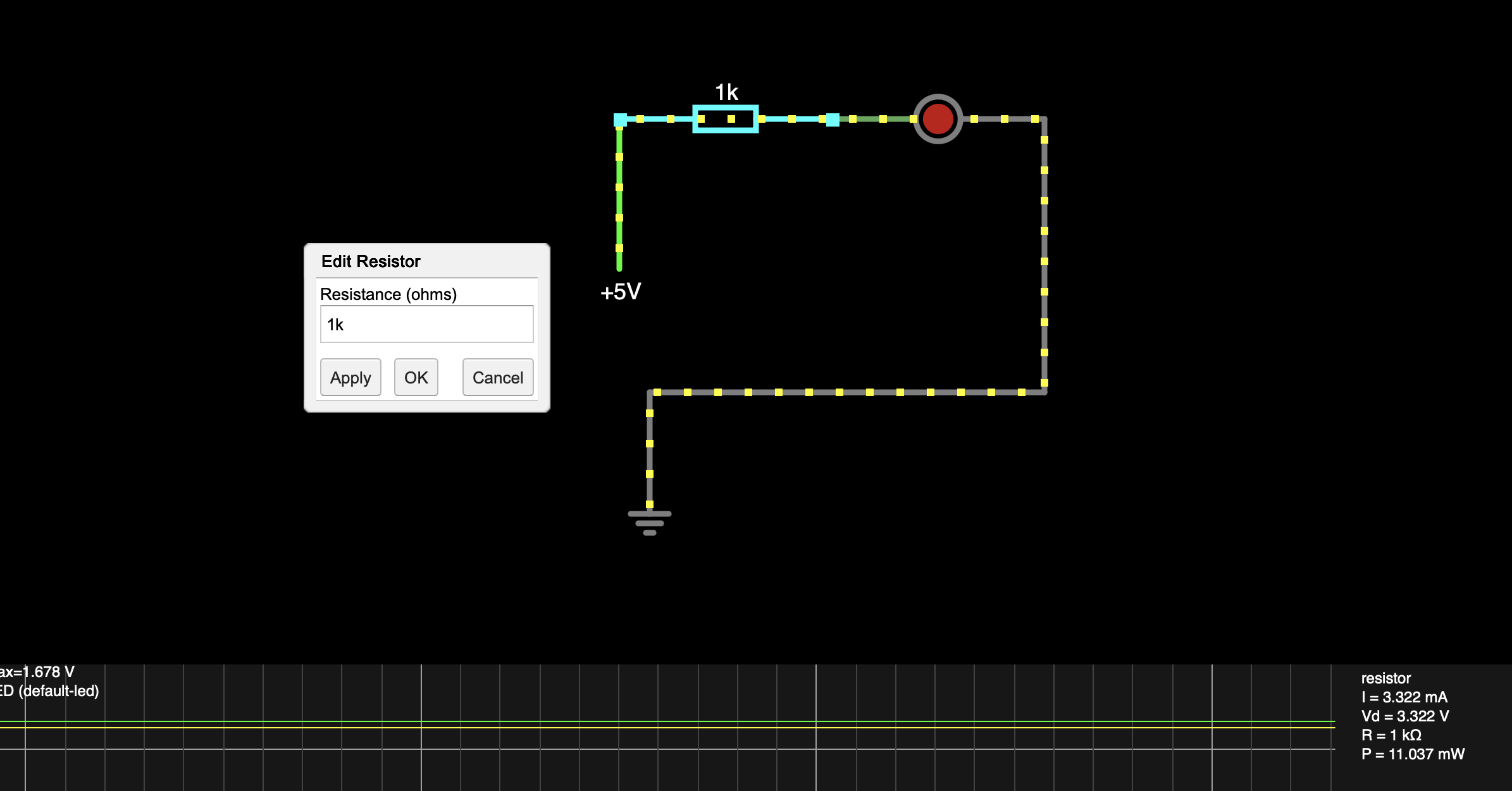Click the Apply button in Edit Resistor
Screen dimensions: 1512x791
click(350, 377)
